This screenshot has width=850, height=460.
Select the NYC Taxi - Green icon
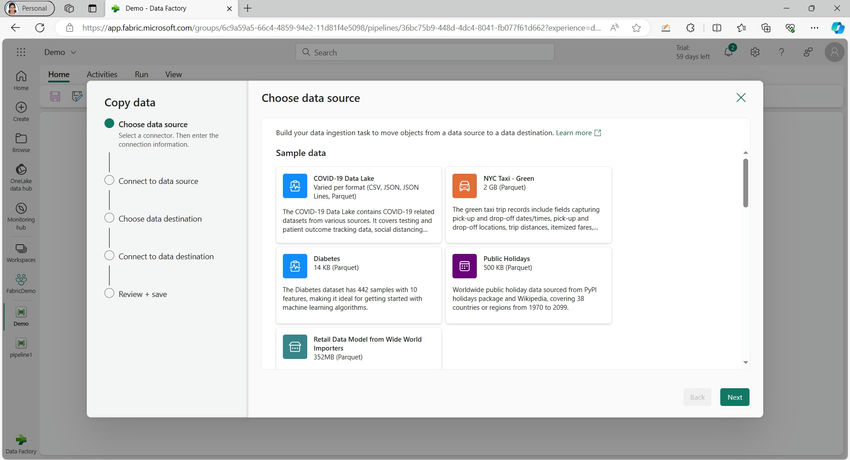[465, 186]
